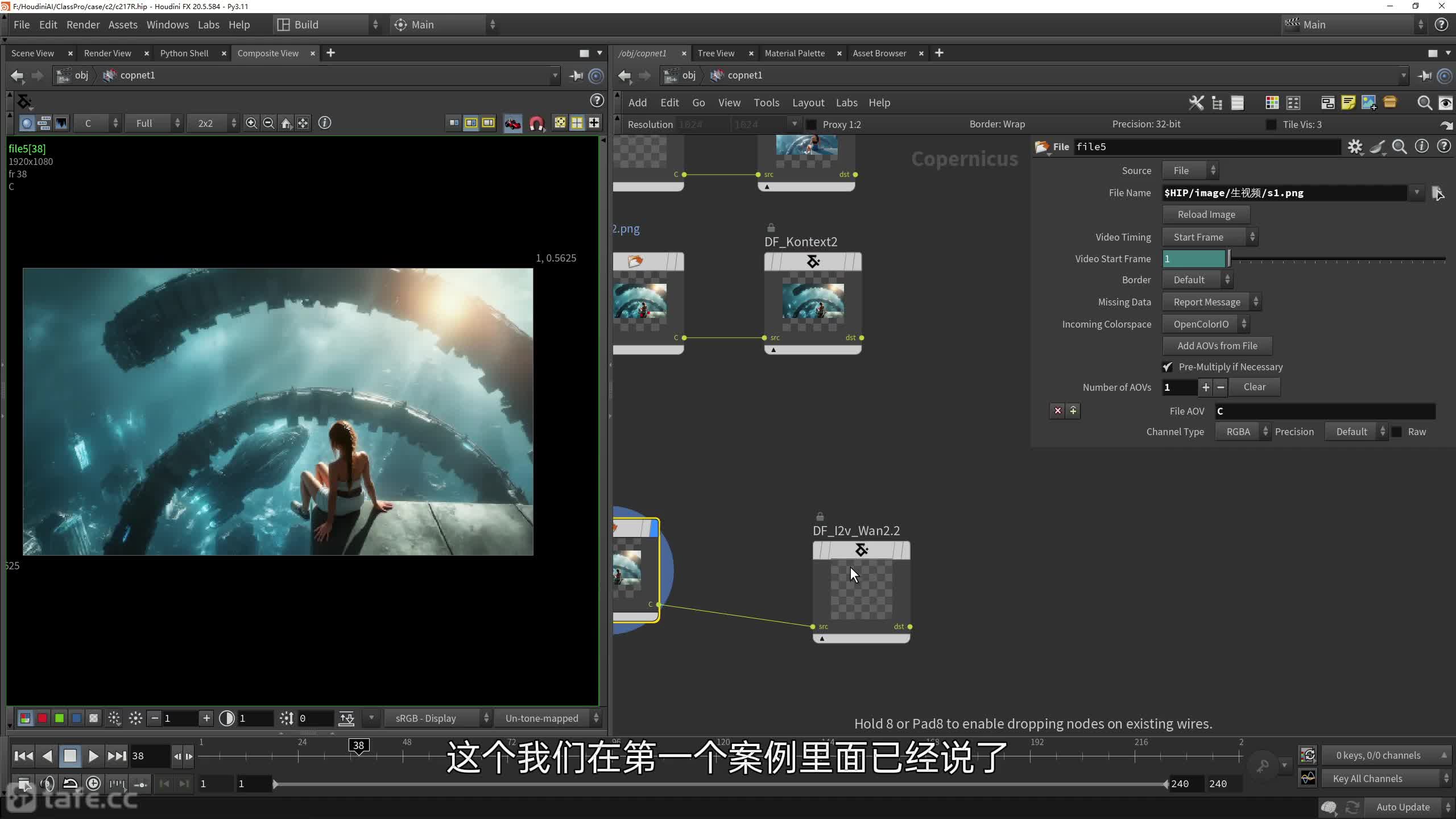Click the home view icon in viewer toolbar

[x=286, y=123]
